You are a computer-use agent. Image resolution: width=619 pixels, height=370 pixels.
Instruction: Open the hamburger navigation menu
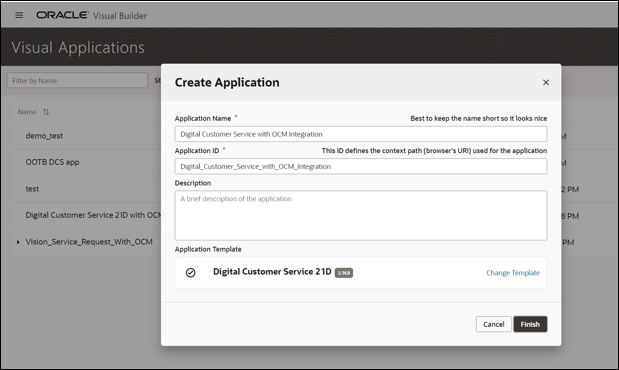click(x=19, y=15)
